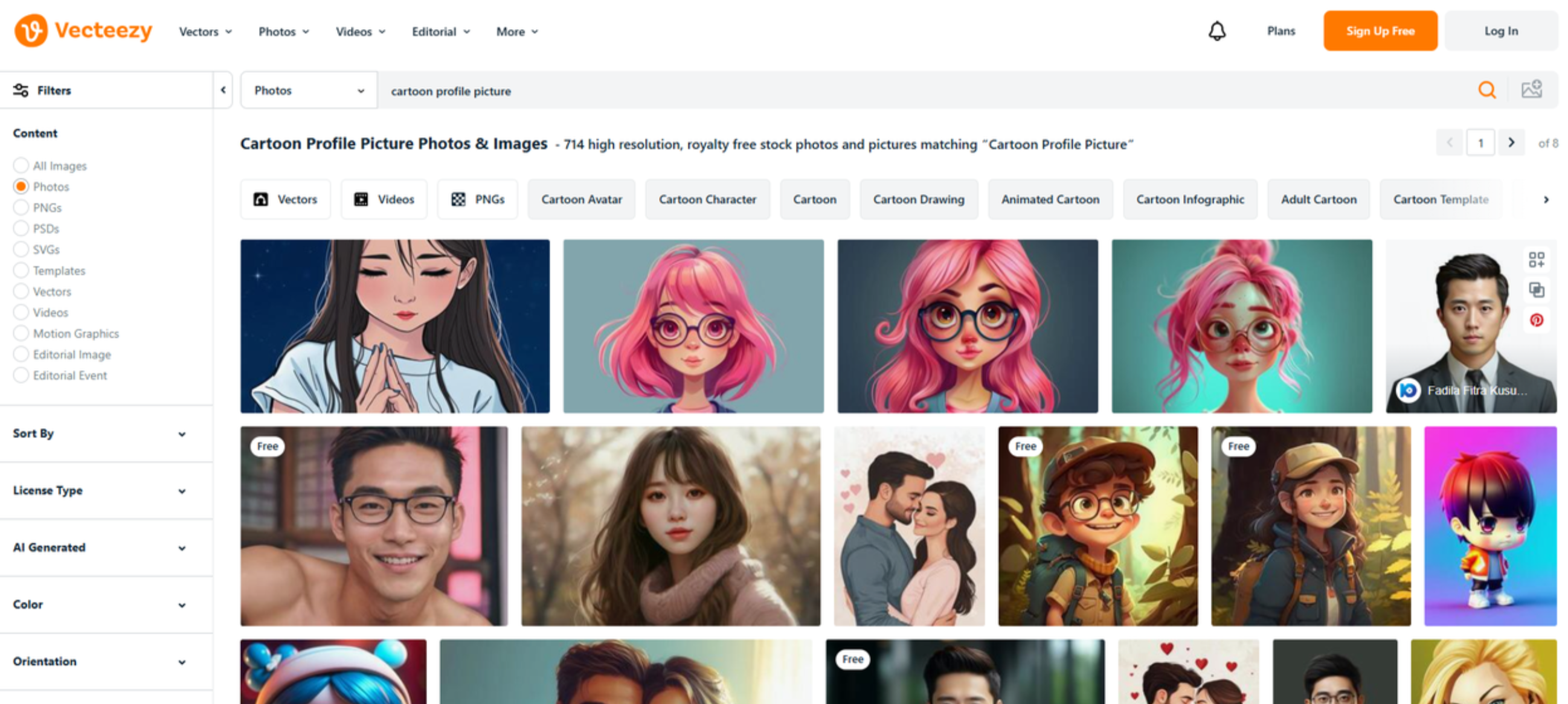Collapse the filters sidebar arrow
This screenshot has width=1568, height=704.
(x=223, y=90)
